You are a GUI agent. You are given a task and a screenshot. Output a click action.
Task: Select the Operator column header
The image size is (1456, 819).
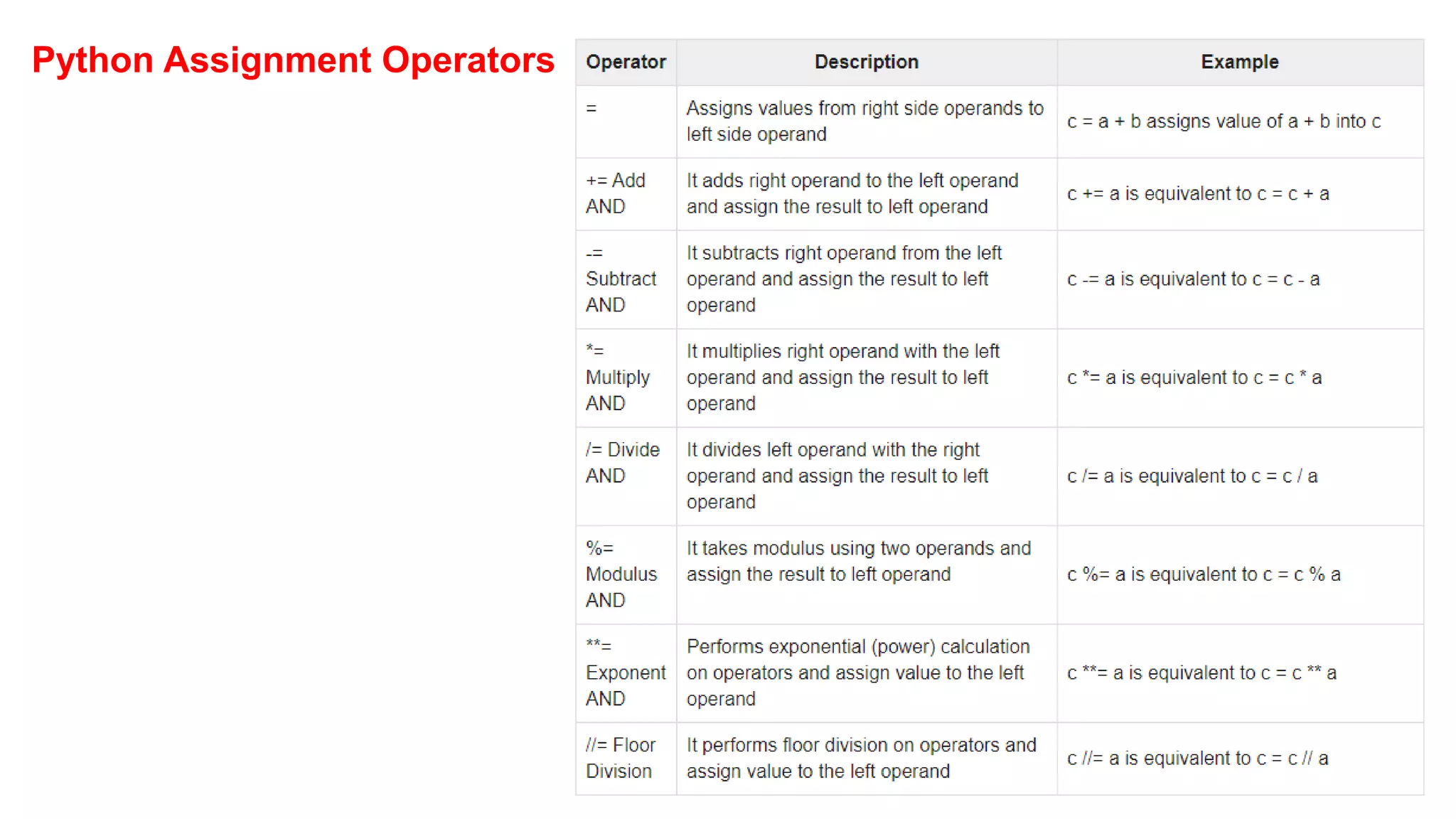click(626, 62)
